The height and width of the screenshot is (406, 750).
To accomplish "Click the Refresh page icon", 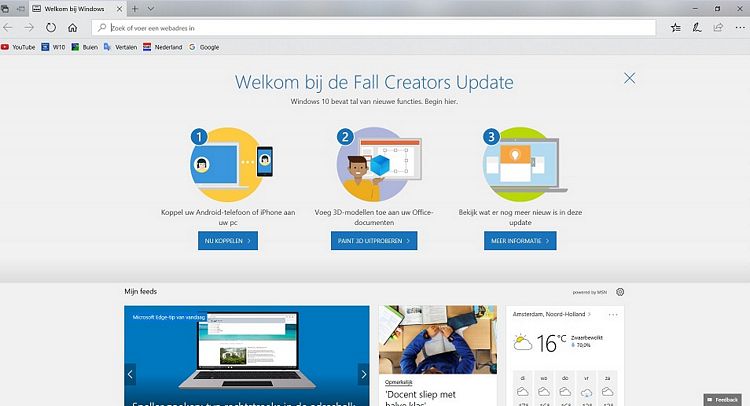I will (51, 28).
